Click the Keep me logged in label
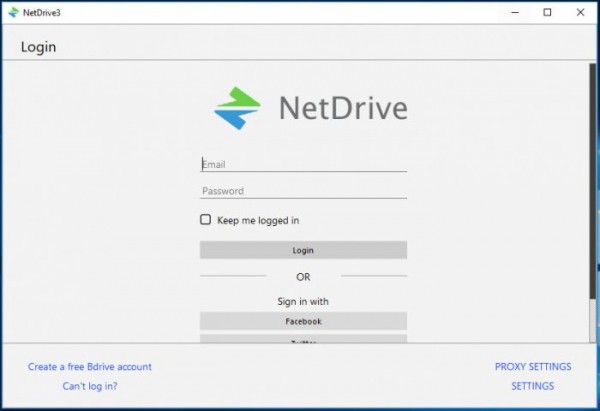600x411 pixels. pyautogui.click(x=258, y=220)
